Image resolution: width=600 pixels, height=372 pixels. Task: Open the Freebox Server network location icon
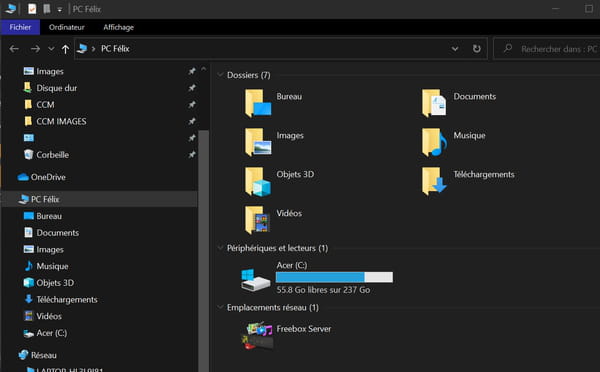tap(259, 336)
